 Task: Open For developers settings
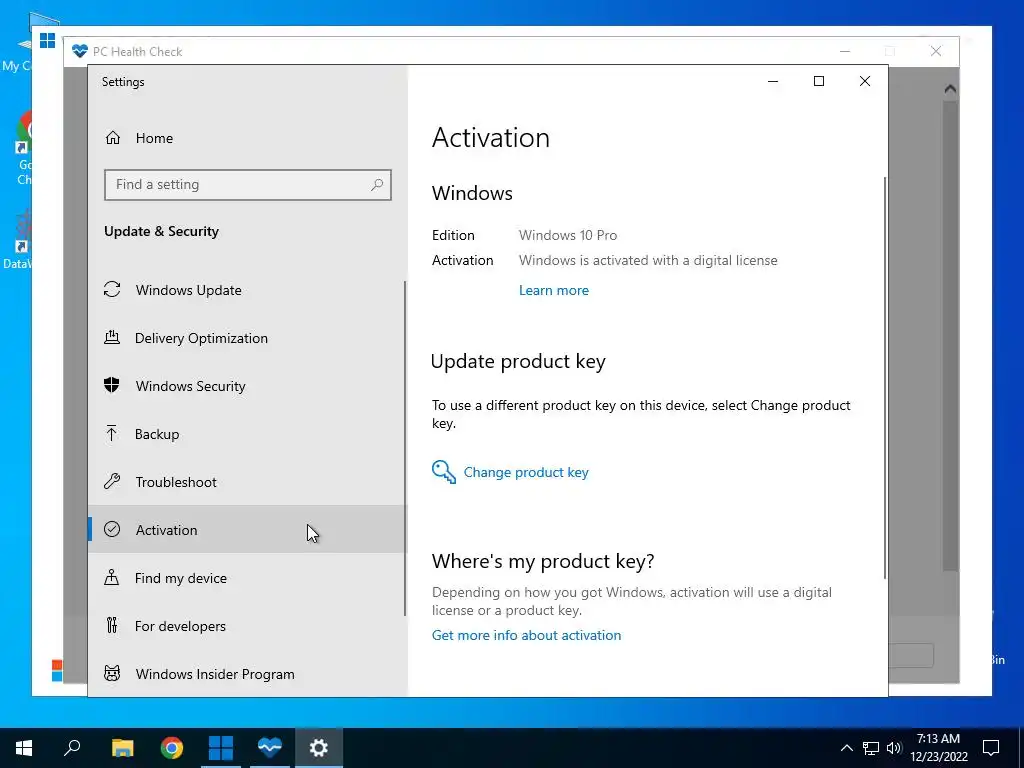click(247, 626)
